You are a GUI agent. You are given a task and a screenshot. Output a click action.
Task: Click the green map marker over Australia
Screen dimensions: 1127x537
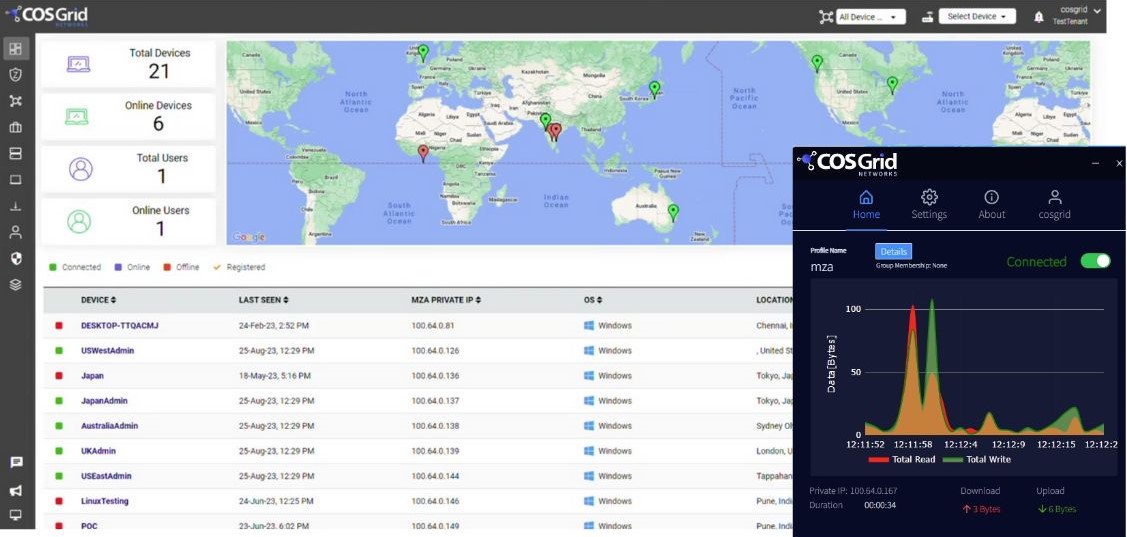point(673,212)
